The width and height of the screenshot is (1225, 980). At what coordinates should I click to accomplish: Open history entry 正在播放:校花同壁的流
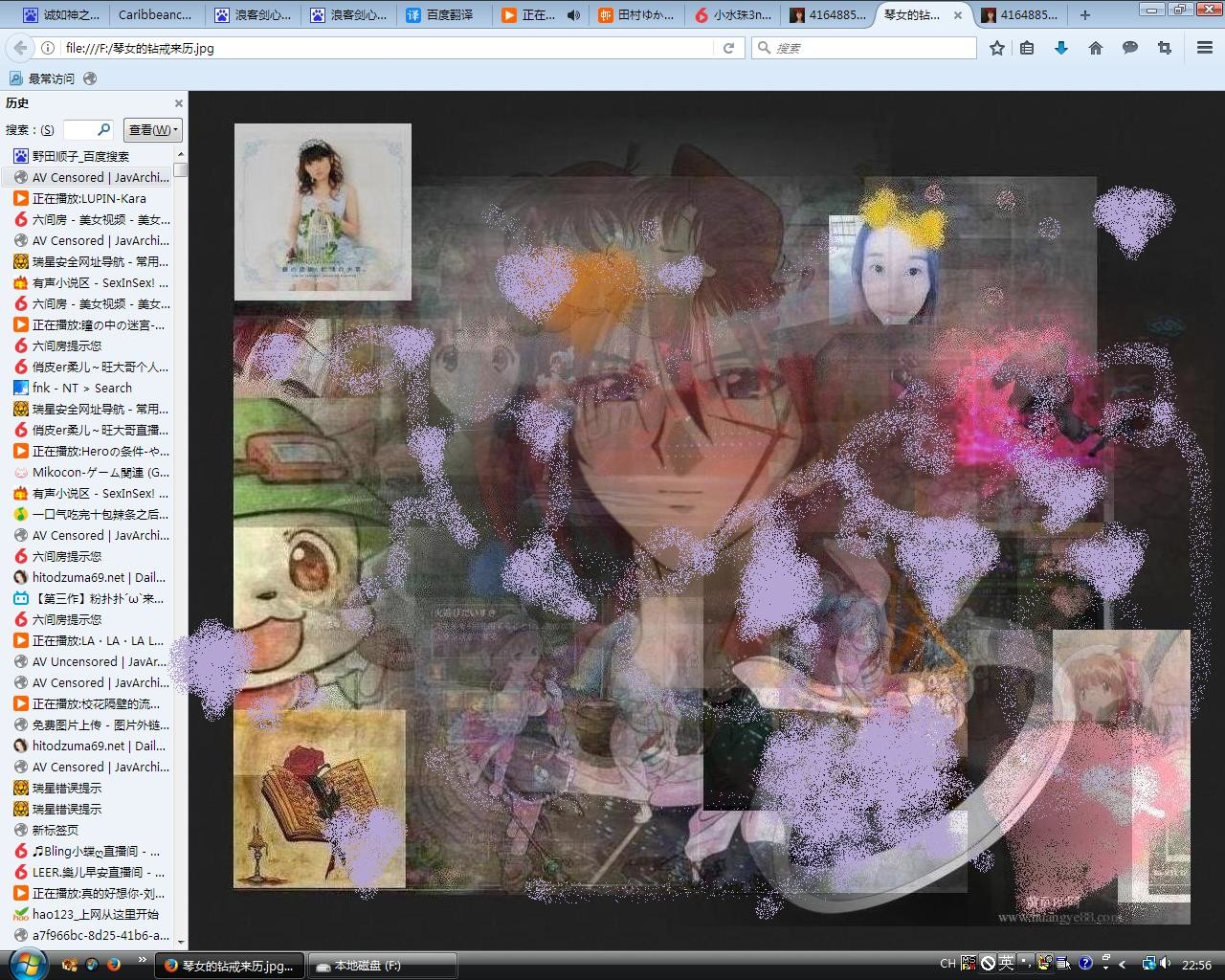[87, 703]
